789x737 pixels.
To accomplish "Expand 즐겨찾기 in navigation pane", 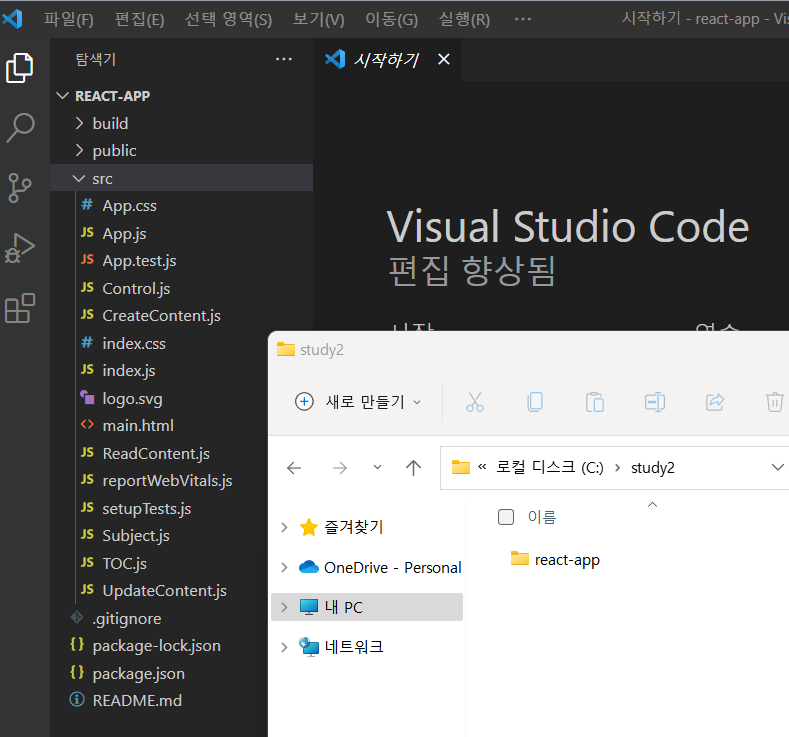I will [x=284, y=527].
